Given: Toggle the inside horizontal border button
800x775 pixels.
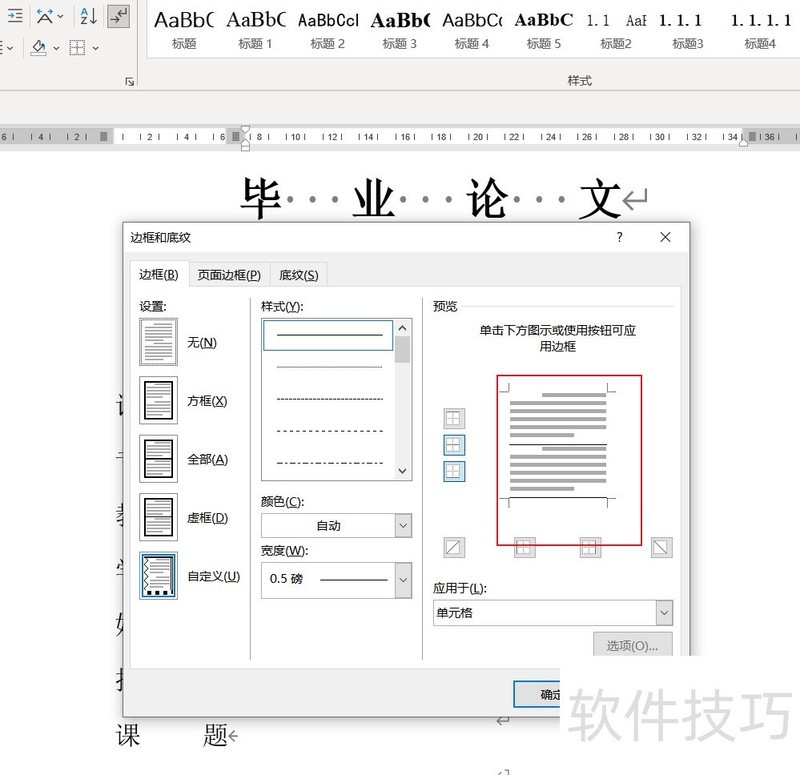Looking at the screenshot, I should point(454,445).
